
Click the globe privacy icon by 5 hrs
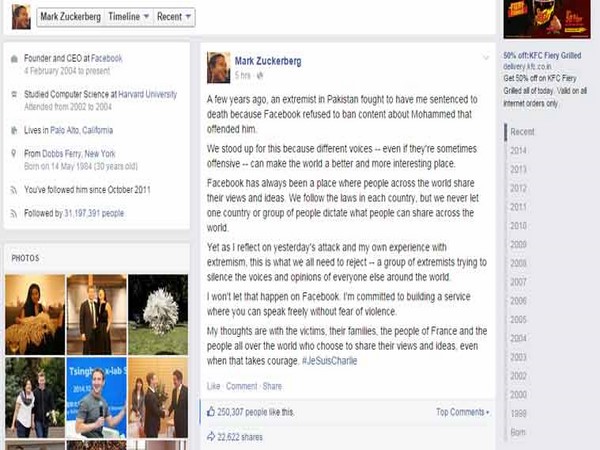pos(260,76)
